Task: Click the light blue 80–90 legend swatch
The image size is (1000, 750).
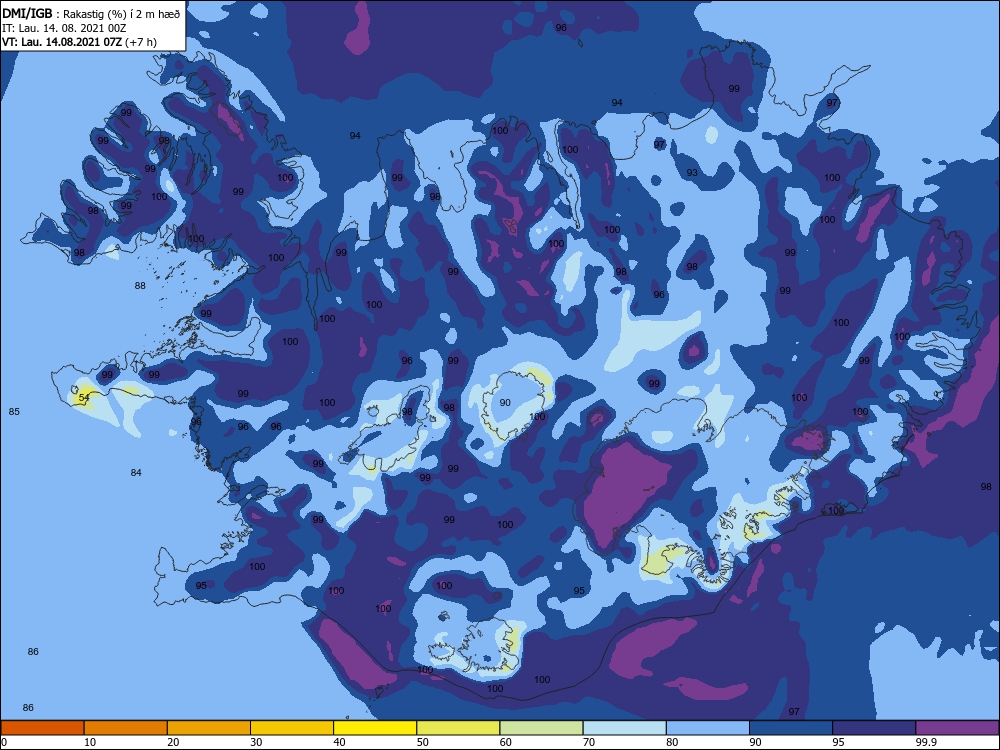Action: coord(708,728)
